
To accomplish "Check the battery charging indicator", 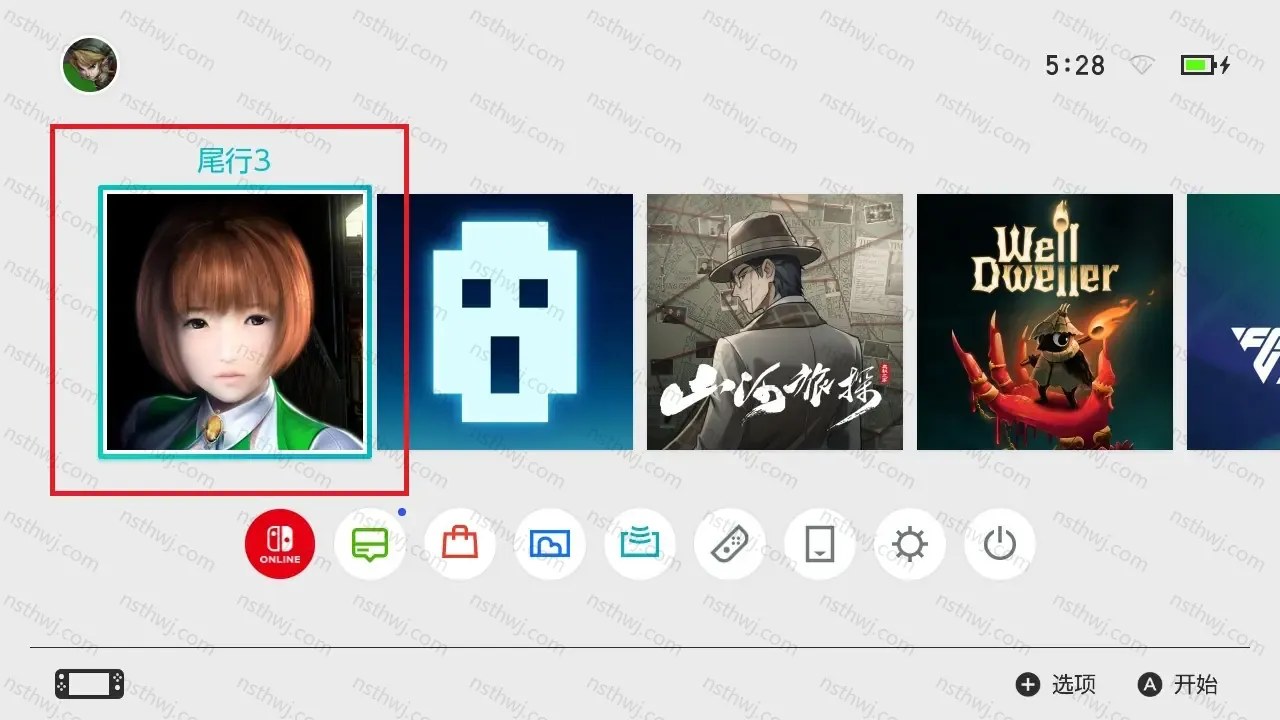I will tap(1205, 66).
